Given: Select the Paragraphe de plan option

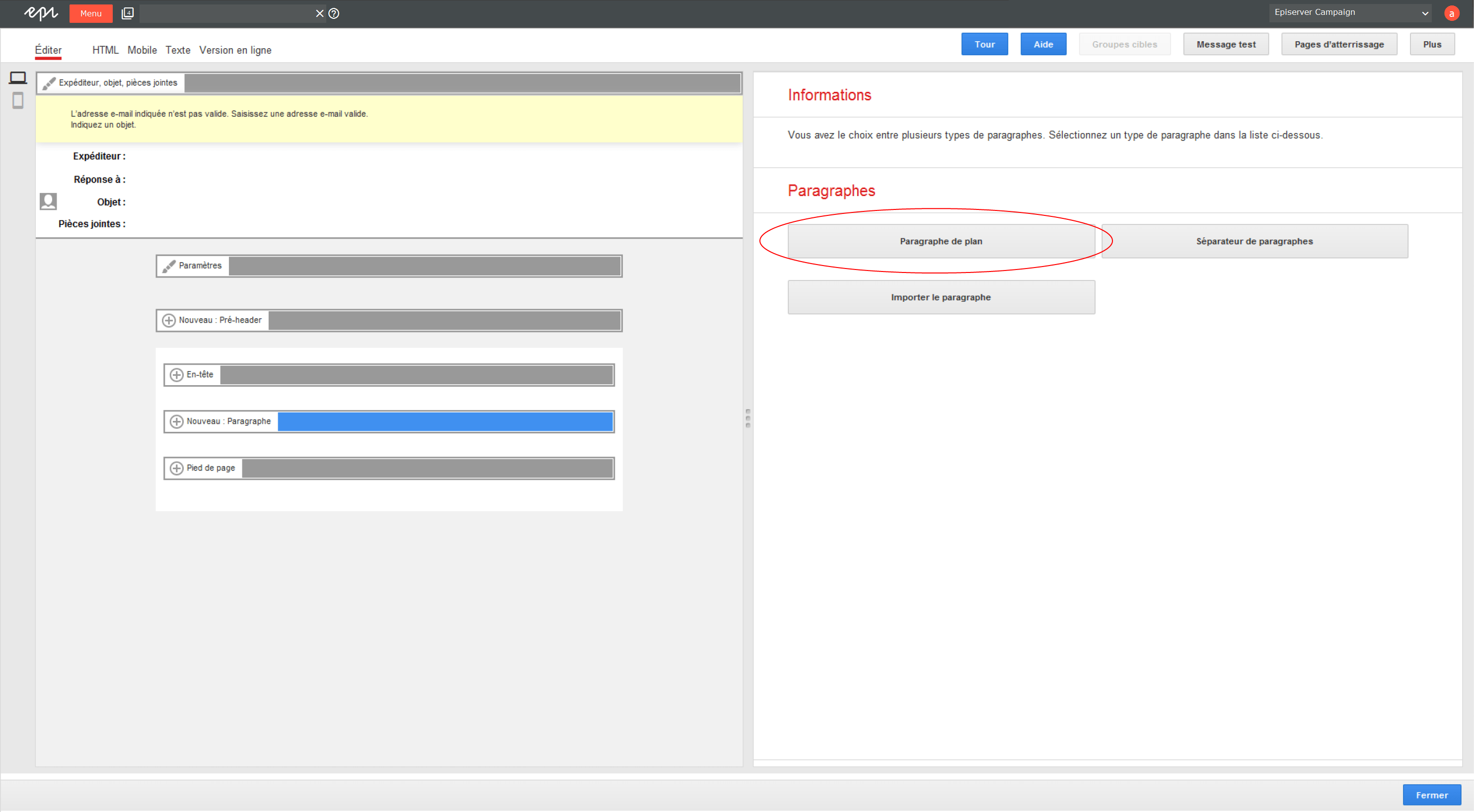Looking at the screenshot, I should (x=940, y=241).
